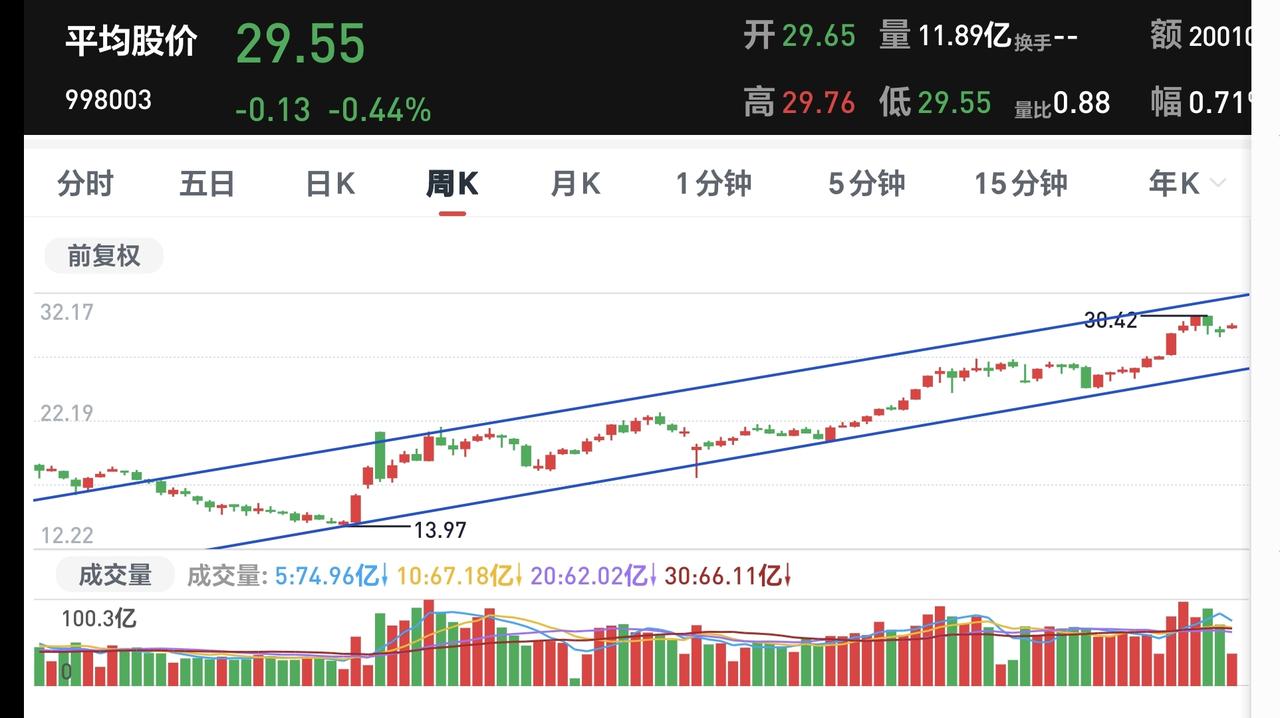Click the volume value 11.89亿
The height and width of the screenshot is (718, 1280).
click(x=964, y=36)
